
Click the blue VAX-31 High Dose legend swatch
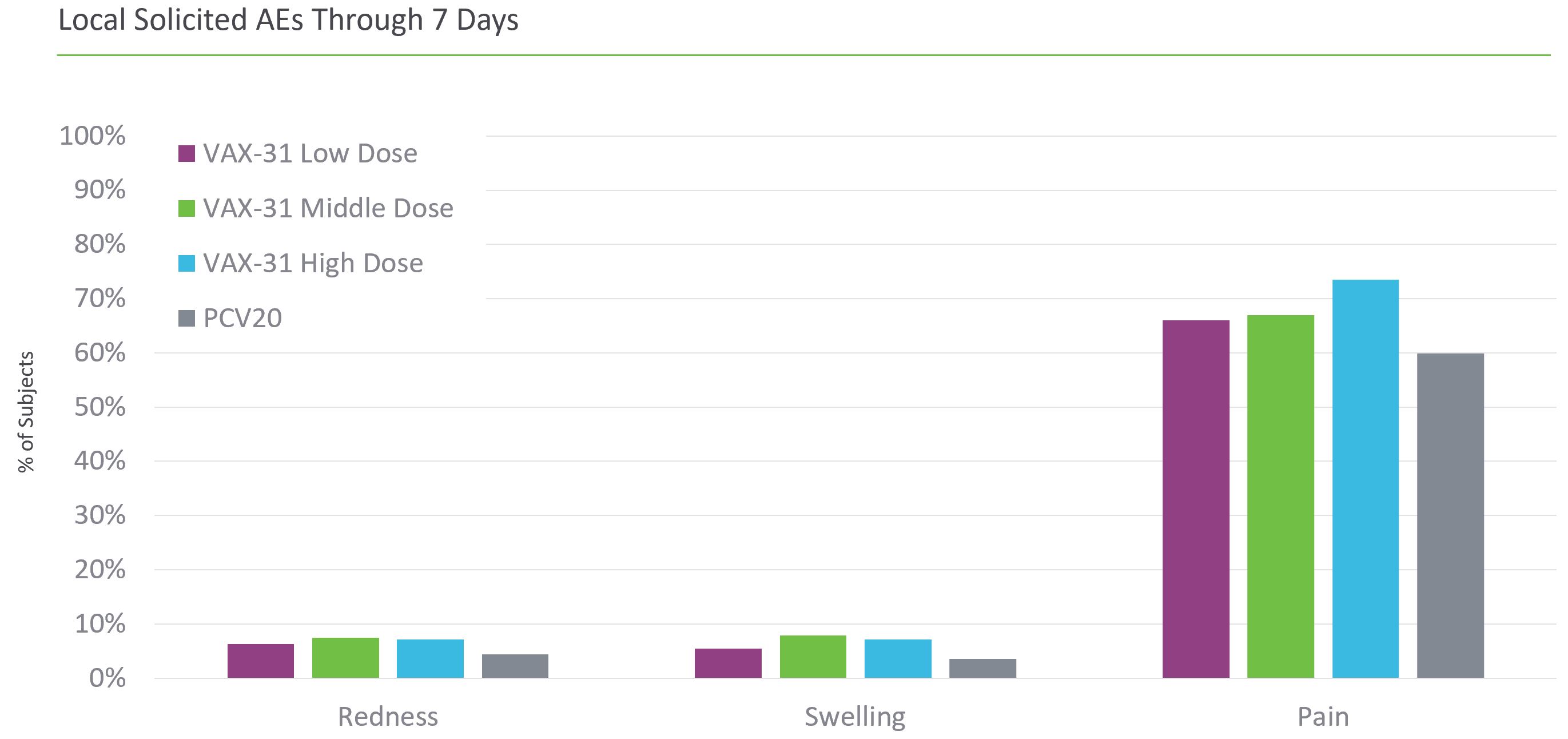point(186,263)
